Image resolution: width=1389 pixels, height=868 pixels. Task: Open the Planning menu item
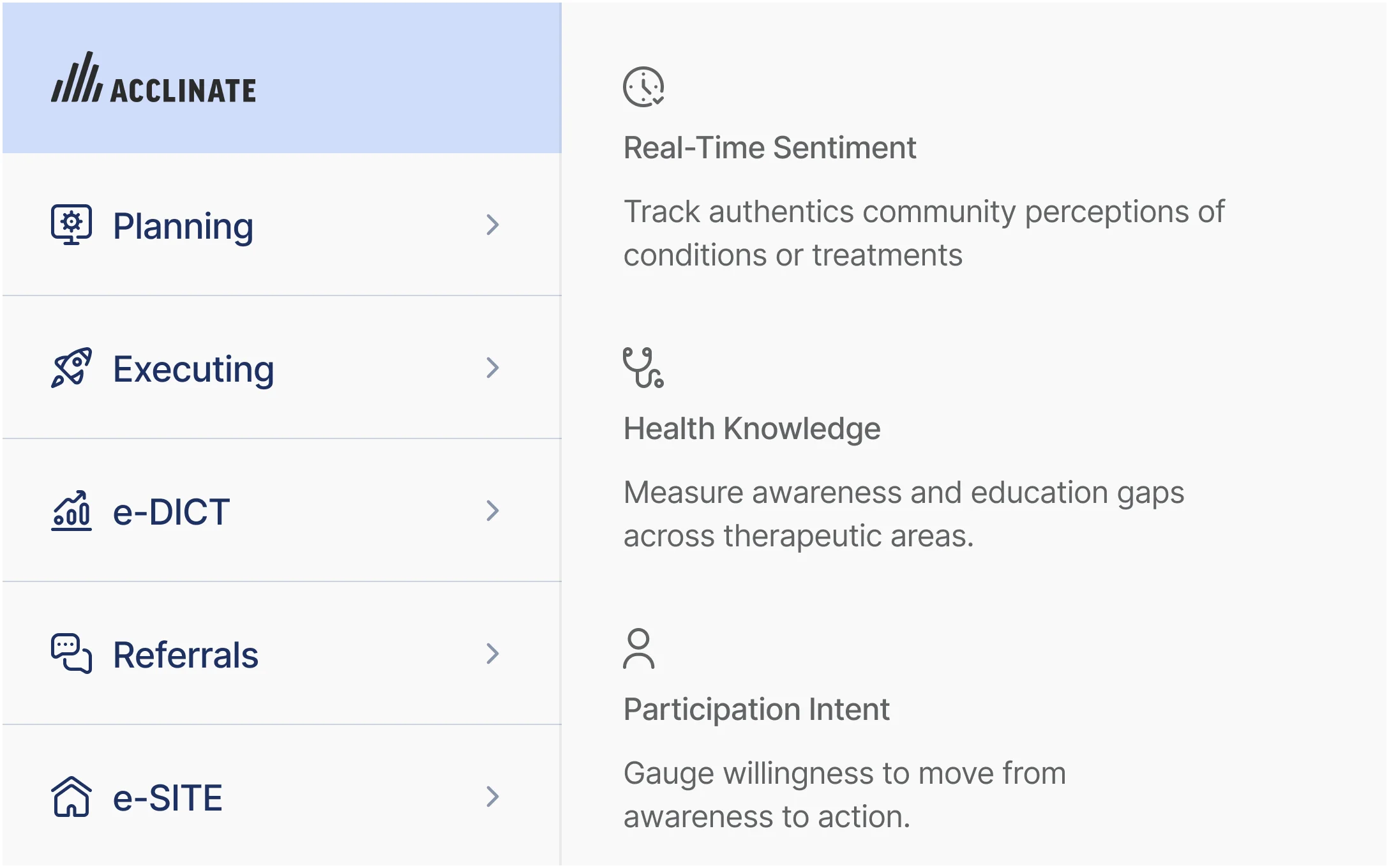click(183, 226)
